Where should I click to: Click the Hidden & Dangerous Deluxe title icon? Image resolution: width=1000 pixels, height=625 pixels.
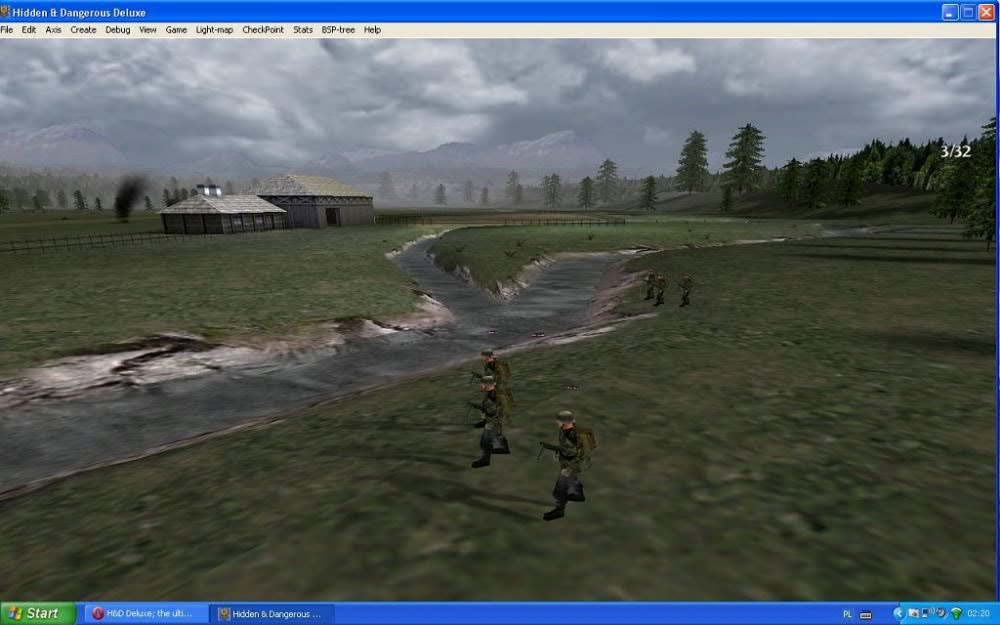tap(5, 11)
